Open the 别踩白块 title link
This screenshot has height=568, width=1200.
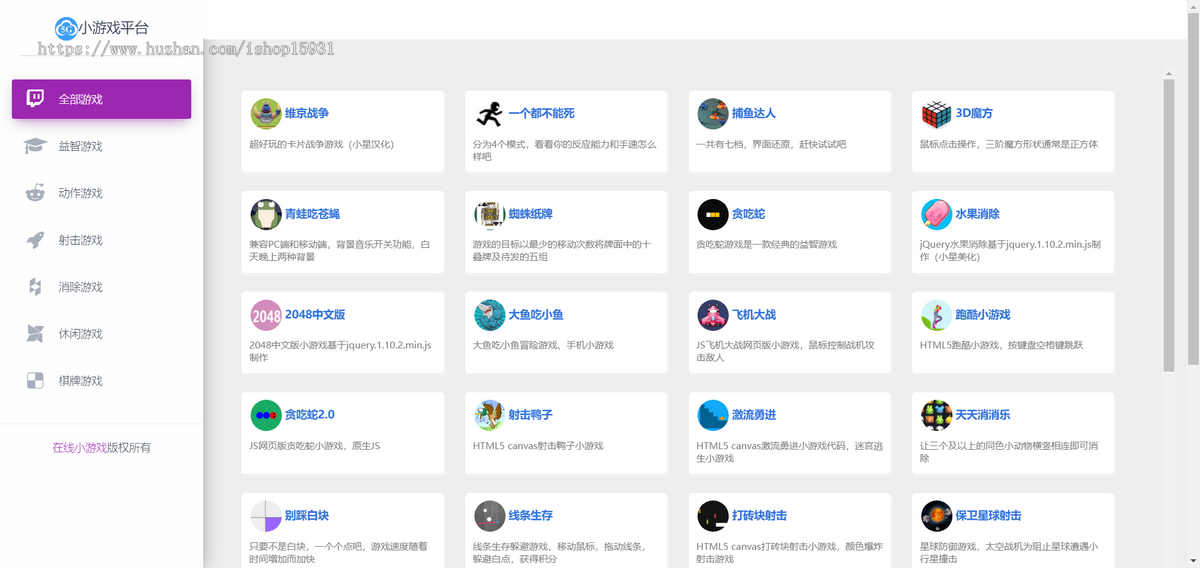point(307,516)
